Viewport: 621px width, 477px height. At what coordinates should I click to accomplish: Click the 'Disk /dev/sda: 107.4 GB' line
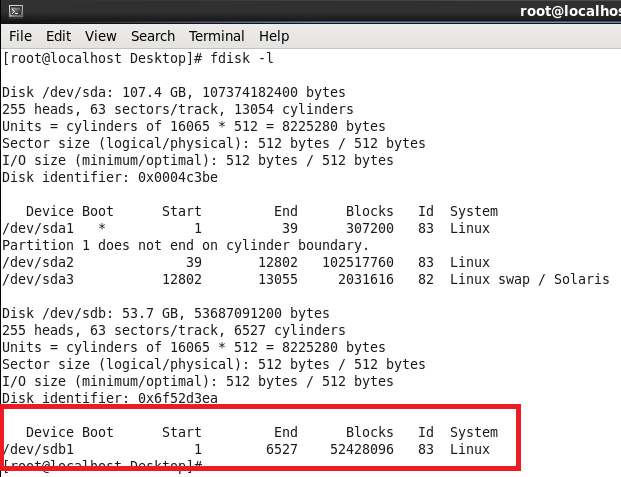[x=174, y=92]
